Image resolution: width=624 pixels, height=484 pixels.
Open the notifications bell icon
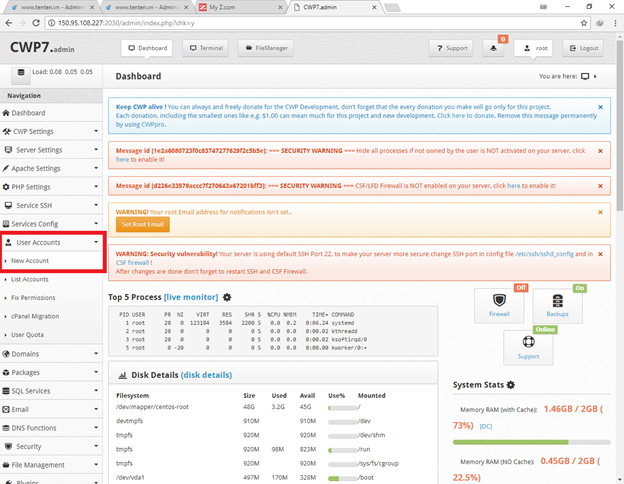[x=493, y=48]
